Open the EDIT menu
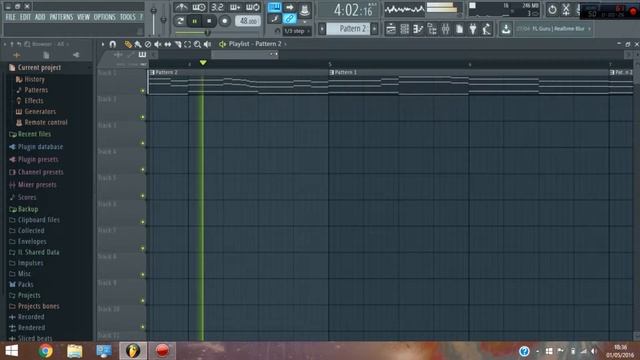This screenshot has width=640, height=360. (x=25, y=17)
